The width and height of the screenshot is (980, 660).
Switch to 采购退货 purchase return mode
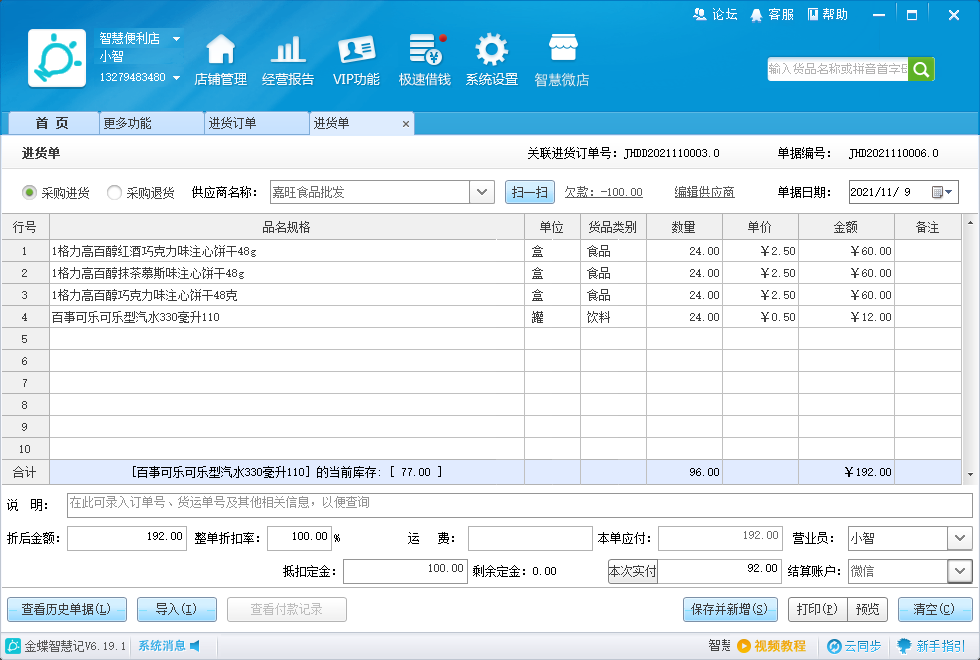pos(113,191)
